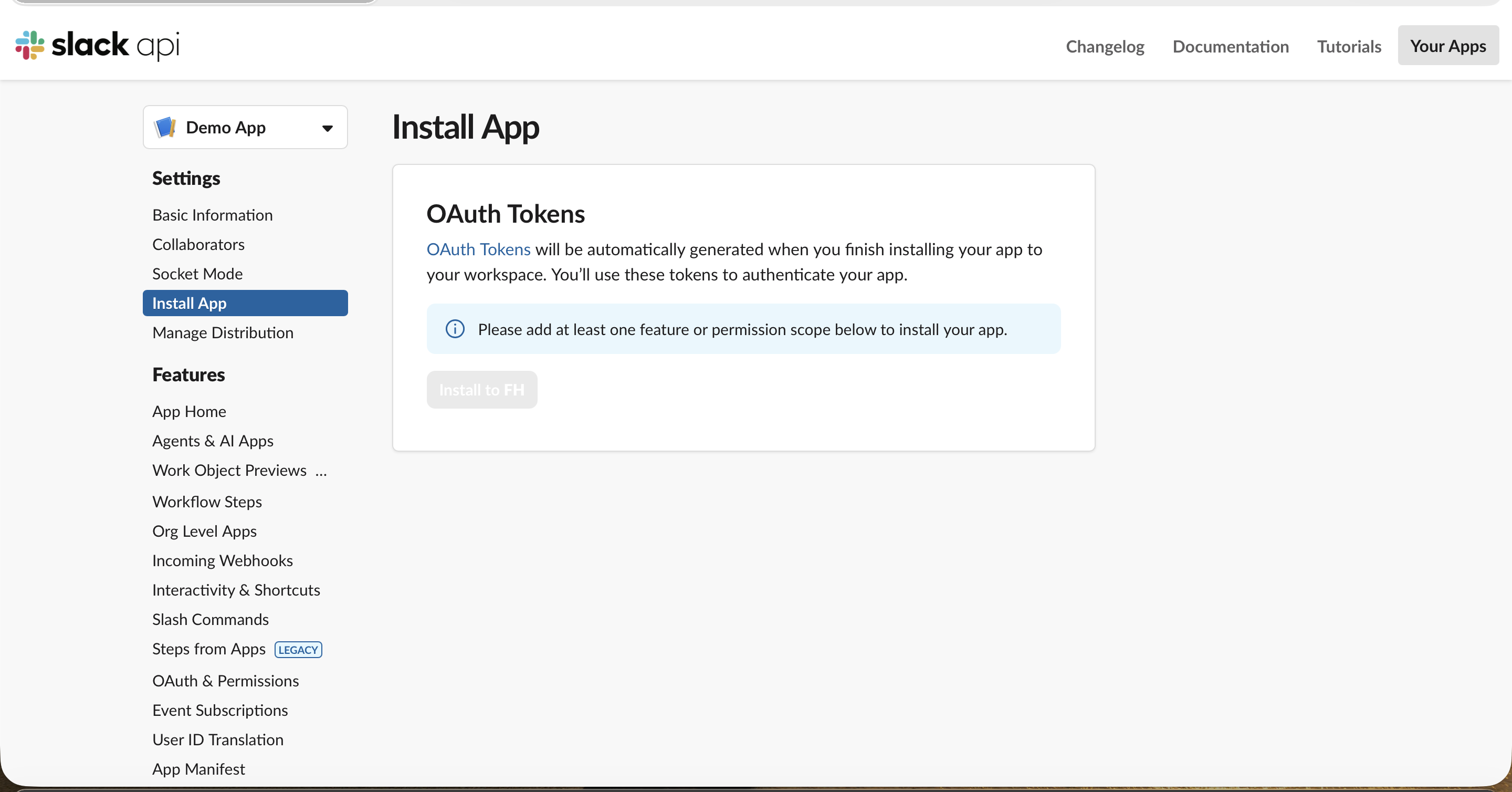1512x792 pixels.
Task: Go to Workflow Steps
Action: point(207,502)
